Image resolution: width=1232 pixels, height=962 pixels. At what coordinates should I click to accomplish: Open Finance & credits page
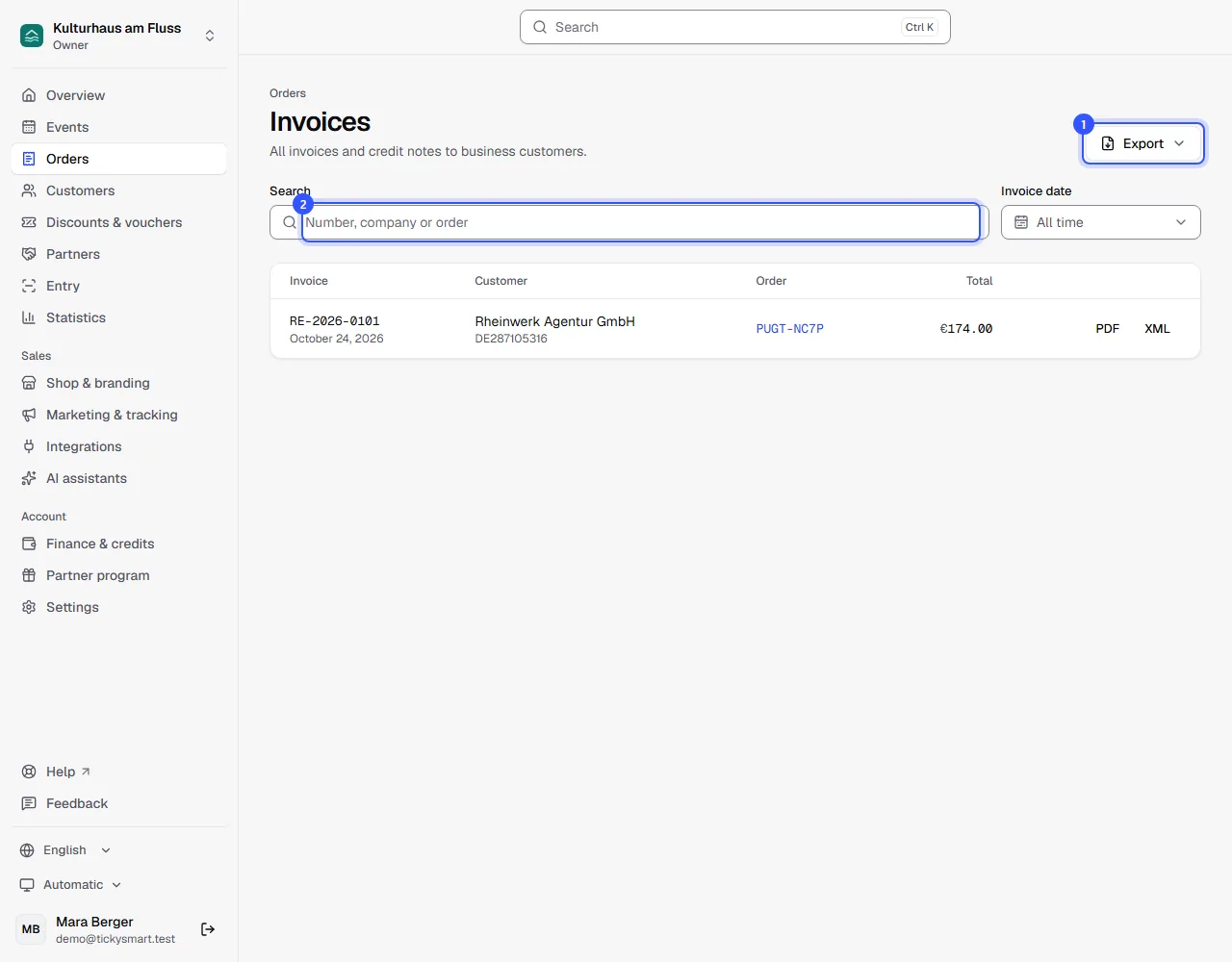click(x=119, y=544)
